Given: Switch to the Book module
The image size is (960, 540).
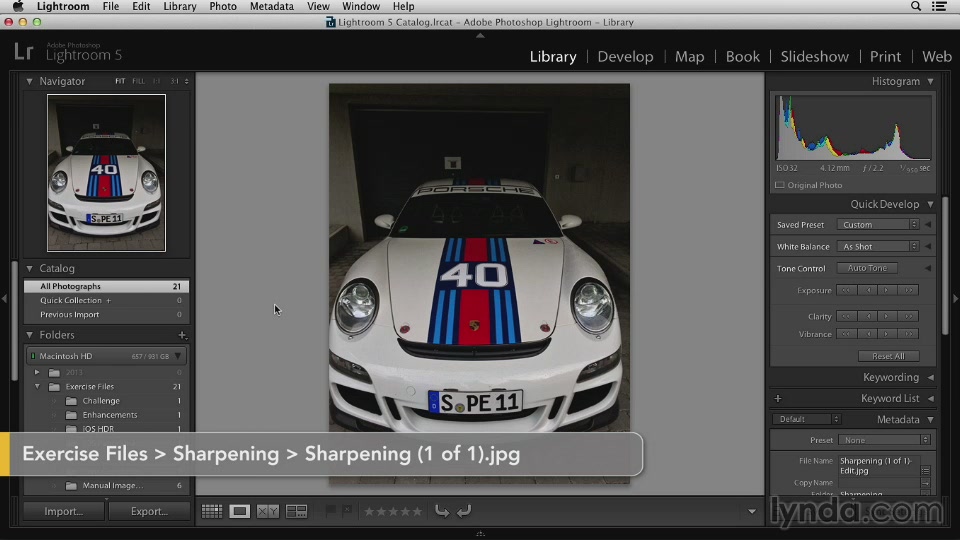Looking at the screenshot, I should pyautogui.click(x=743, y=56).
